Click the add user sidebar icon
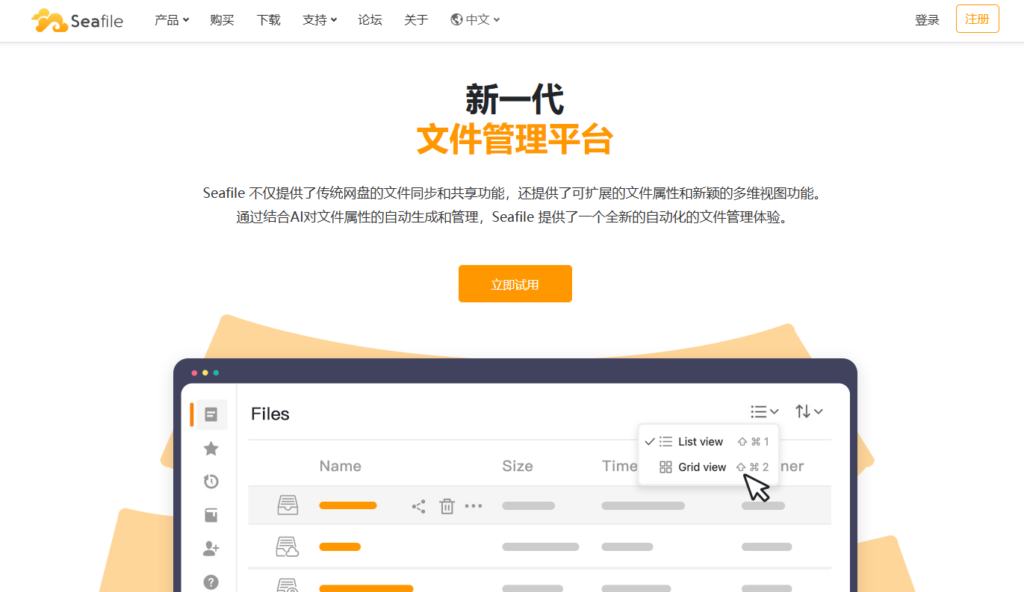 211,548
